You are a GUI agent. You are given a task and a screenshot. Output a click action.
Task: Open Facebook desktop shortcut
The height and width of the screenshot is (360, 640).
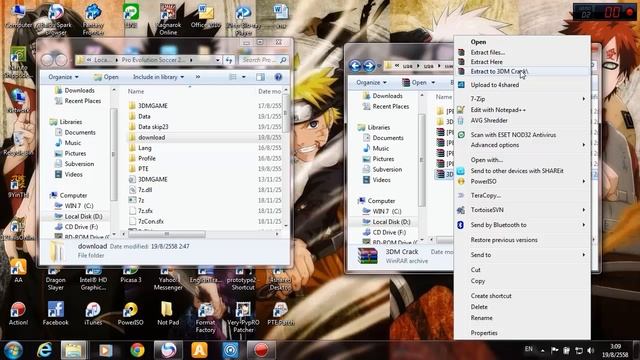click(56, 313)
